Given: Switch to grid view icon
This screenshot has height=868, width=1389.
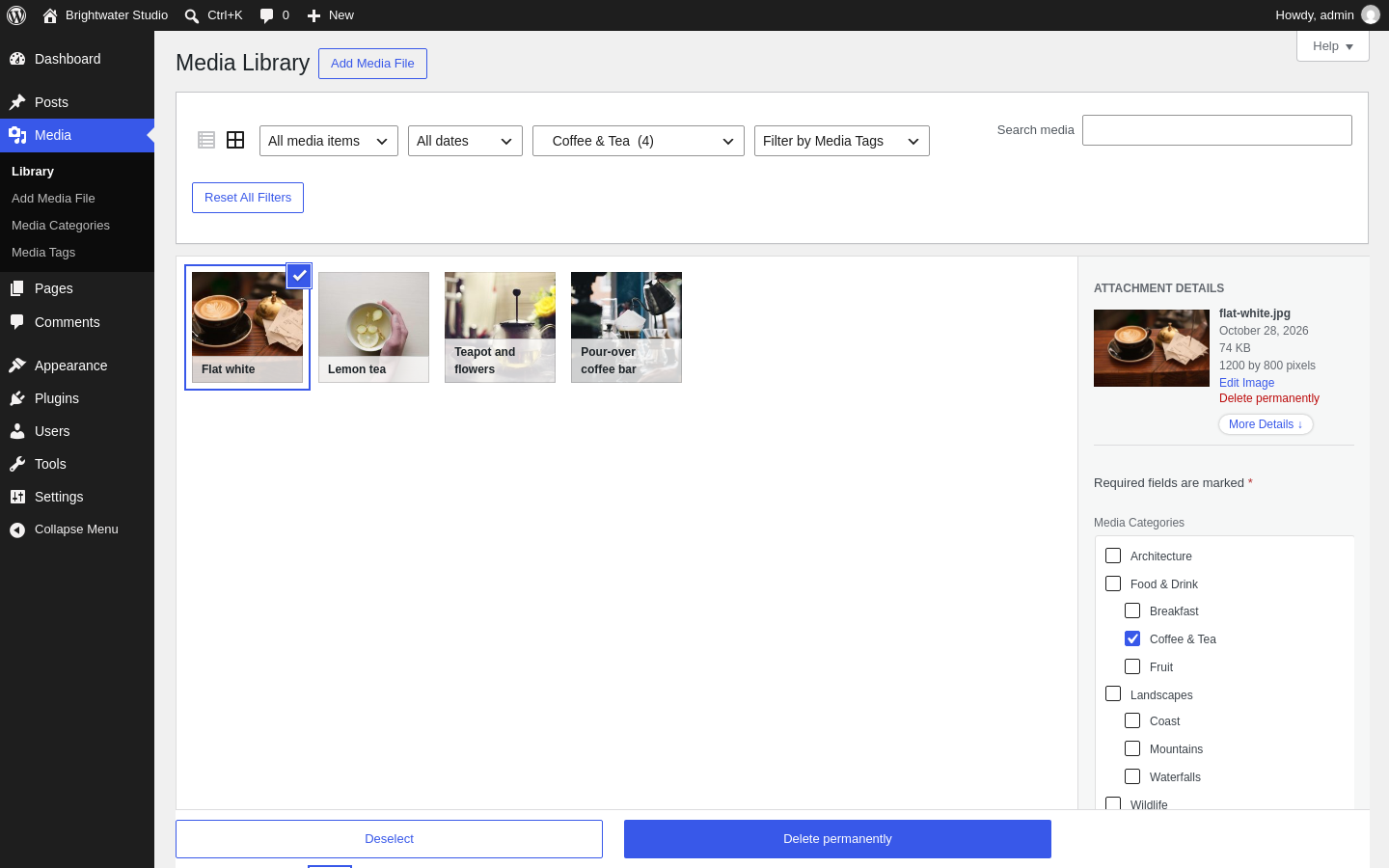Looking at the screenshot, I should coord(235,140).
